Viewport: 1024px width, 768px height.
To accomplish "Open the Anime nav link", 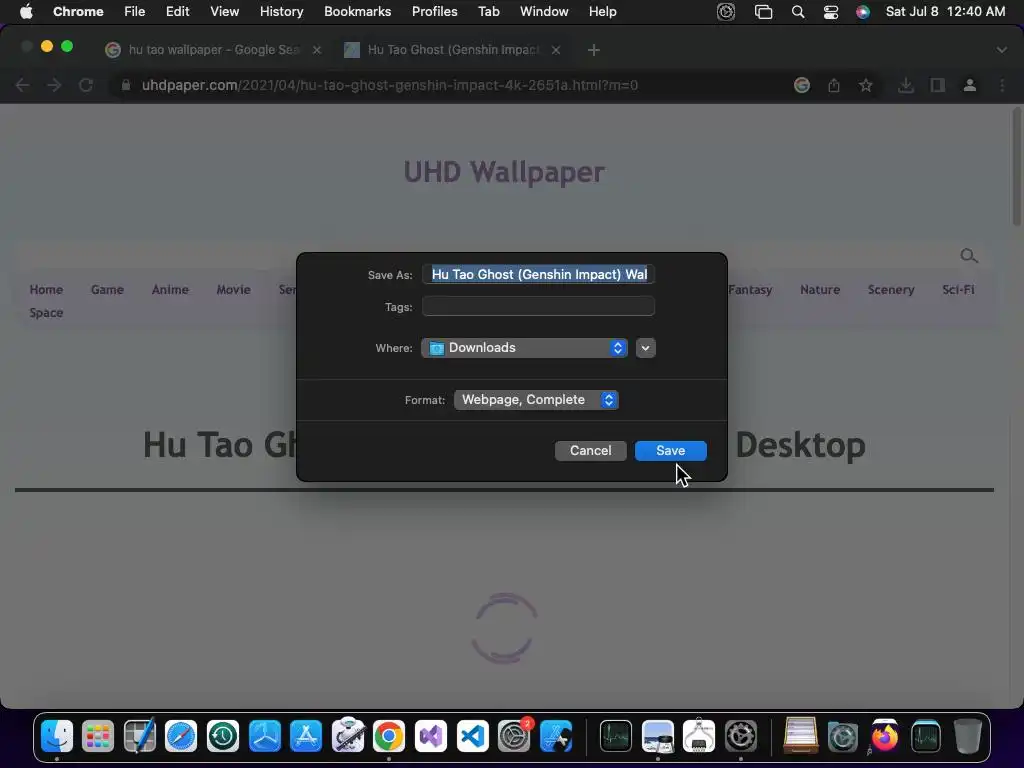I will tap(170, 289).
